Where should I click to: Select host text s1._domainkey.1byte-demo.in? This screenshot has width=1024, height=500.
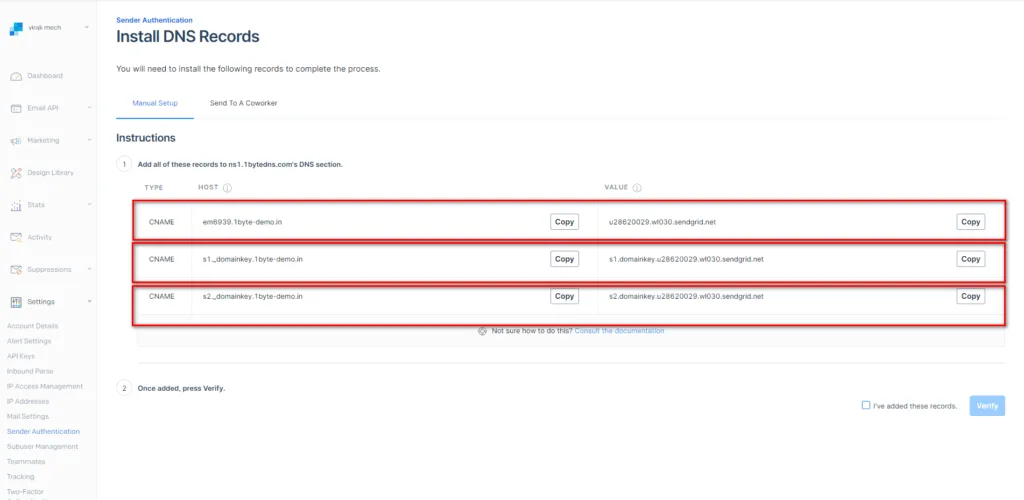[x=253, y=259]
